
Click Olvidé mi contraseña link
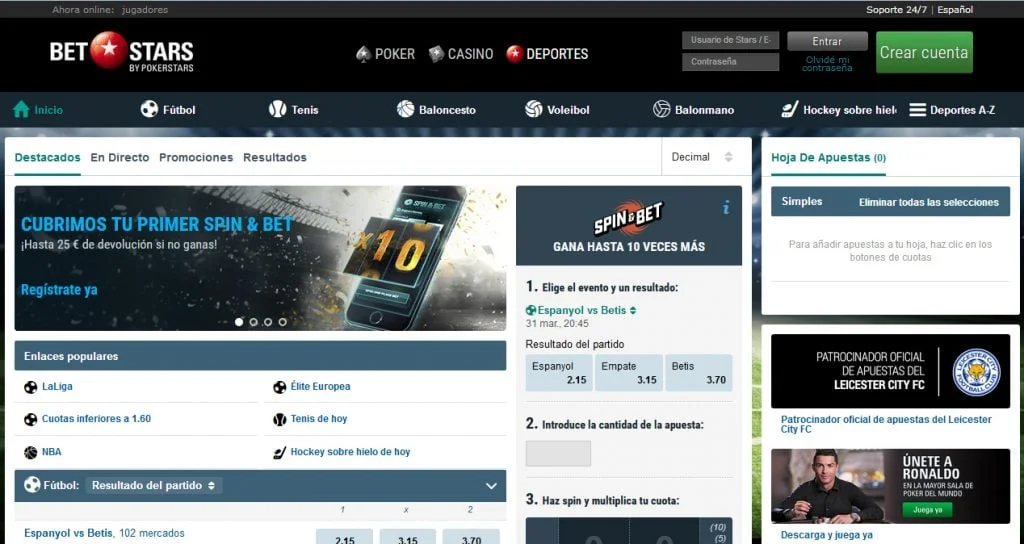point(827,63)
